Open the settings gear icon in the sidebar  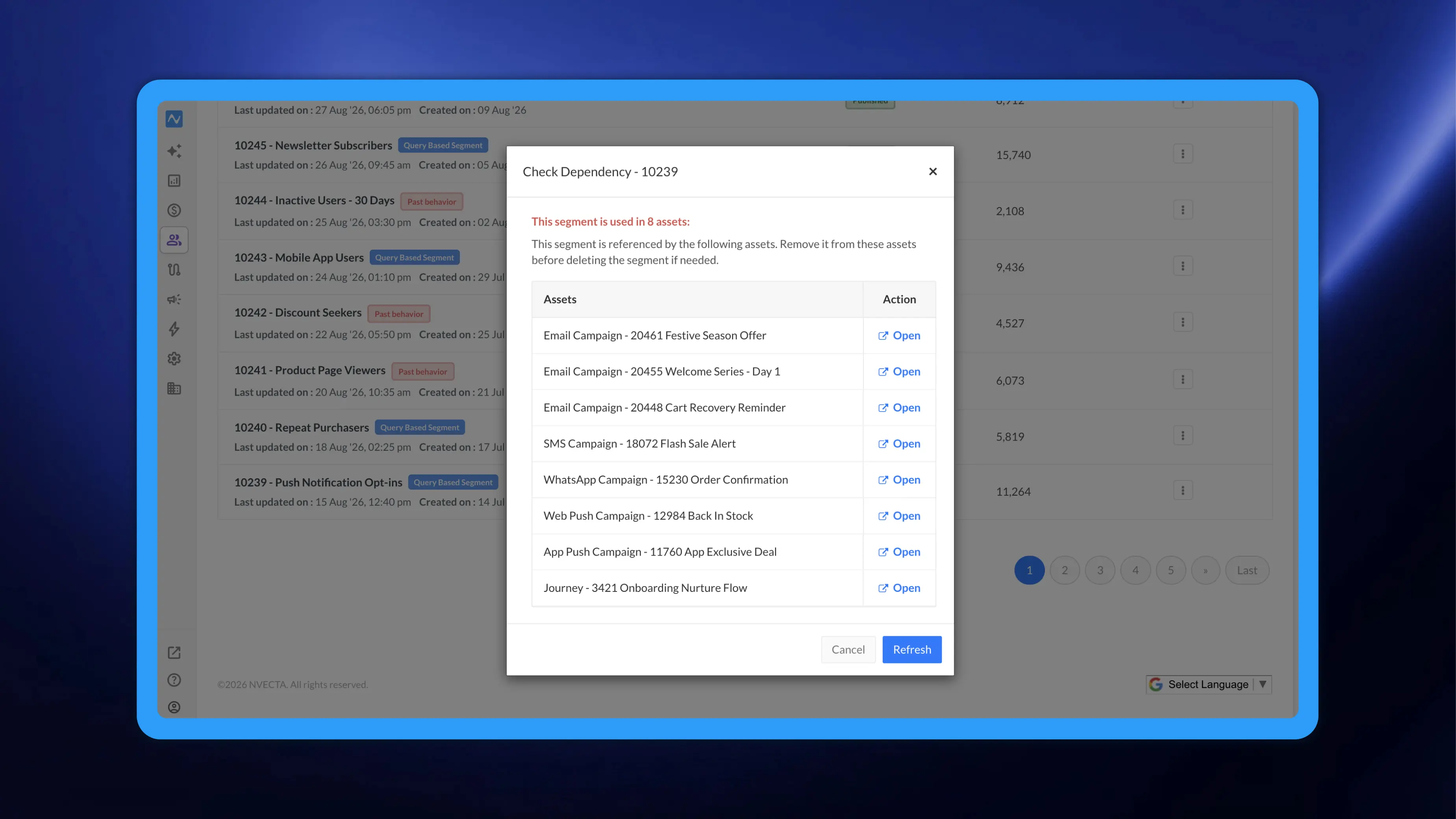174,359
